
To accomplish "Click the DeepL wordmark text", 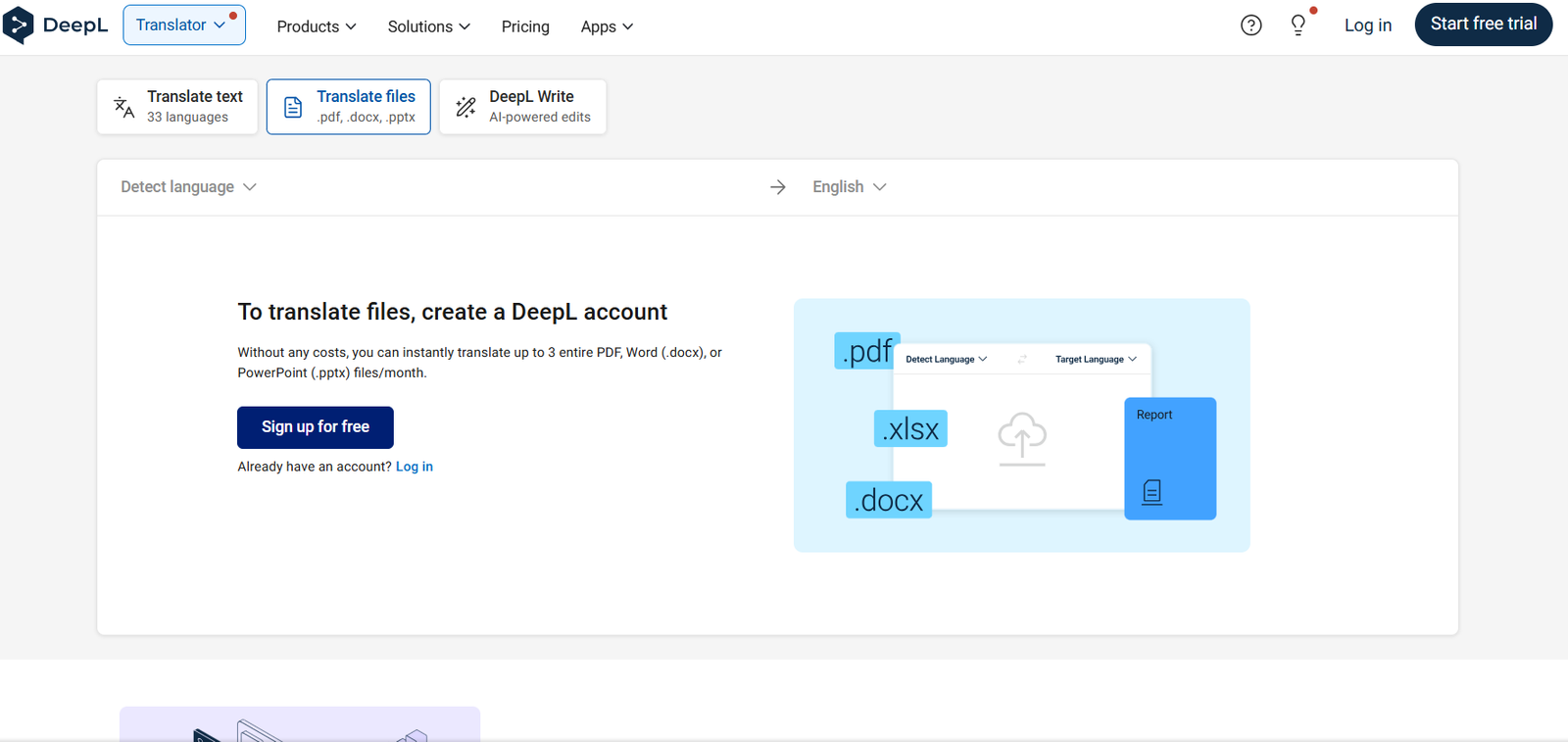I will (75, 25).
